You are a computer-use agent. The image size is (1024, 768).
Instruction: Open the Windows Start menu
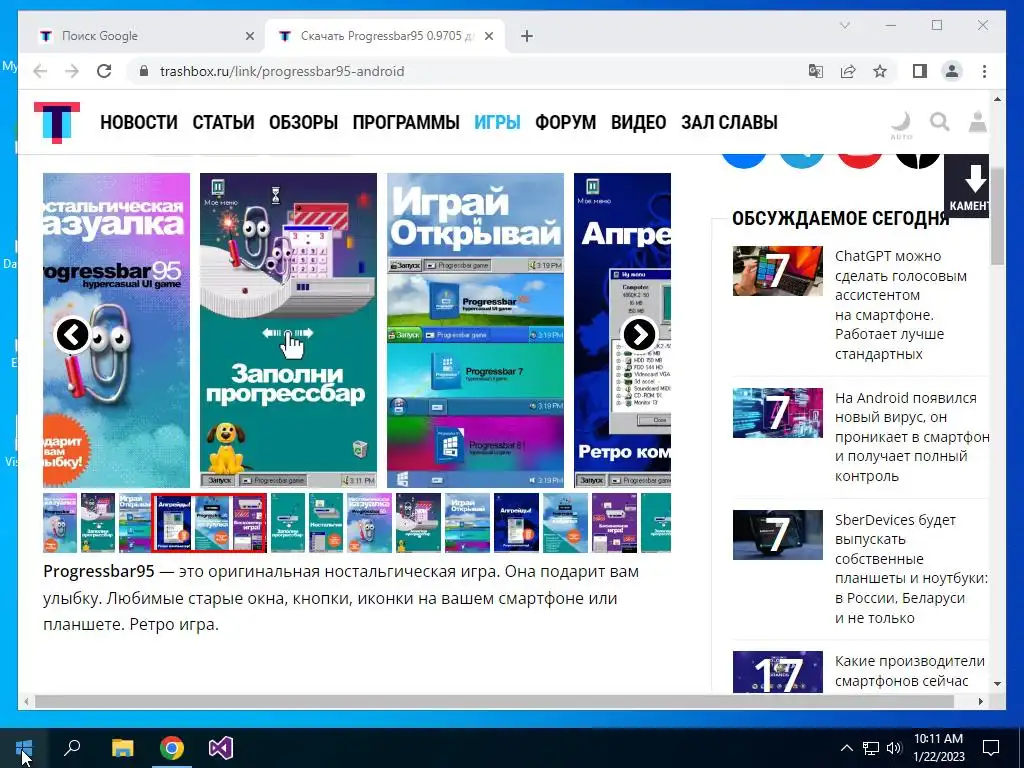pyautogui.click(x=24, y=748)
